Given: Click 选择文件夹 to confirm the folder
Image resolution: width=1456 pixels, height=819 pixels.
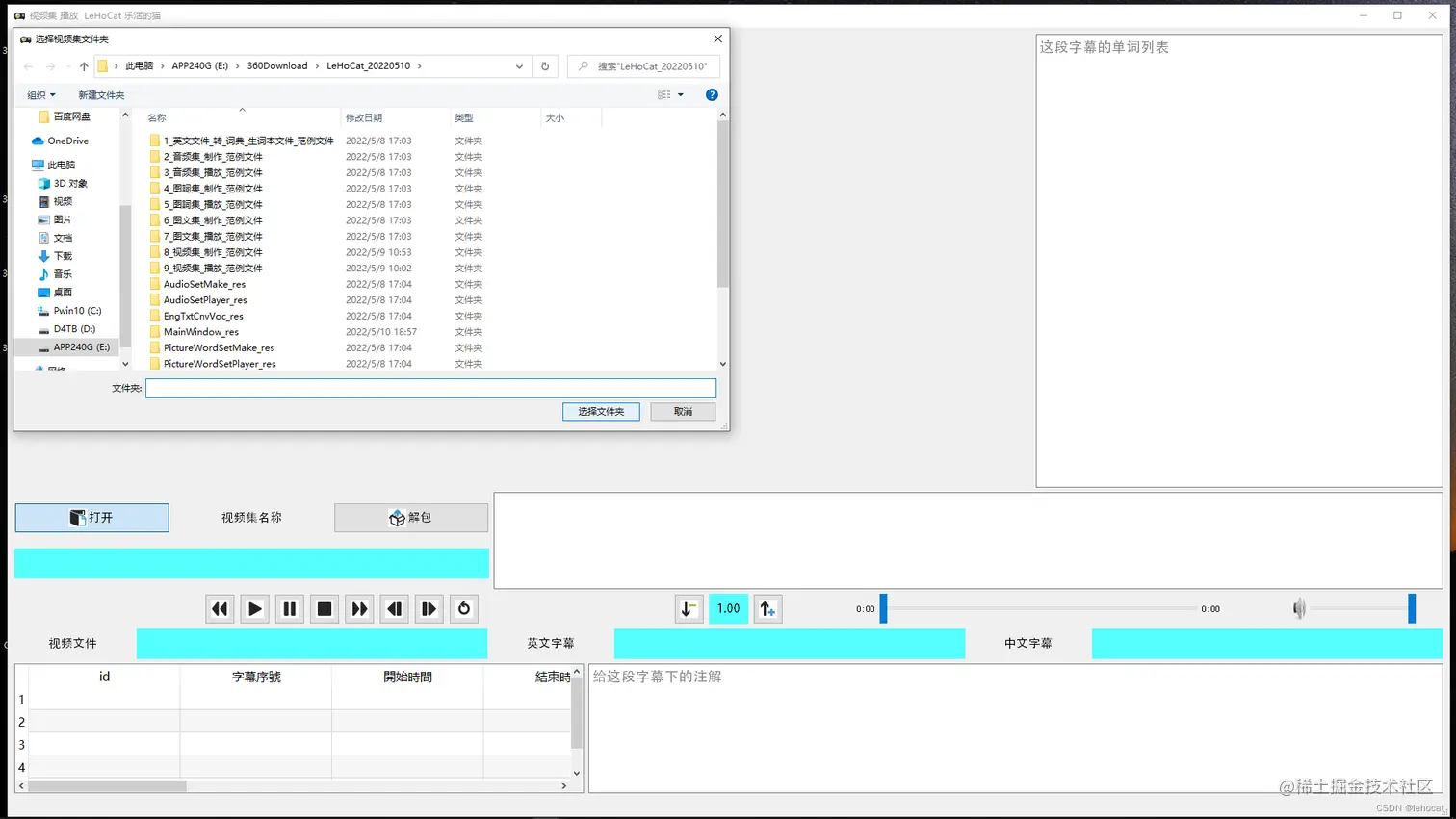Looking at the screenshot, I should coord(601,411).
